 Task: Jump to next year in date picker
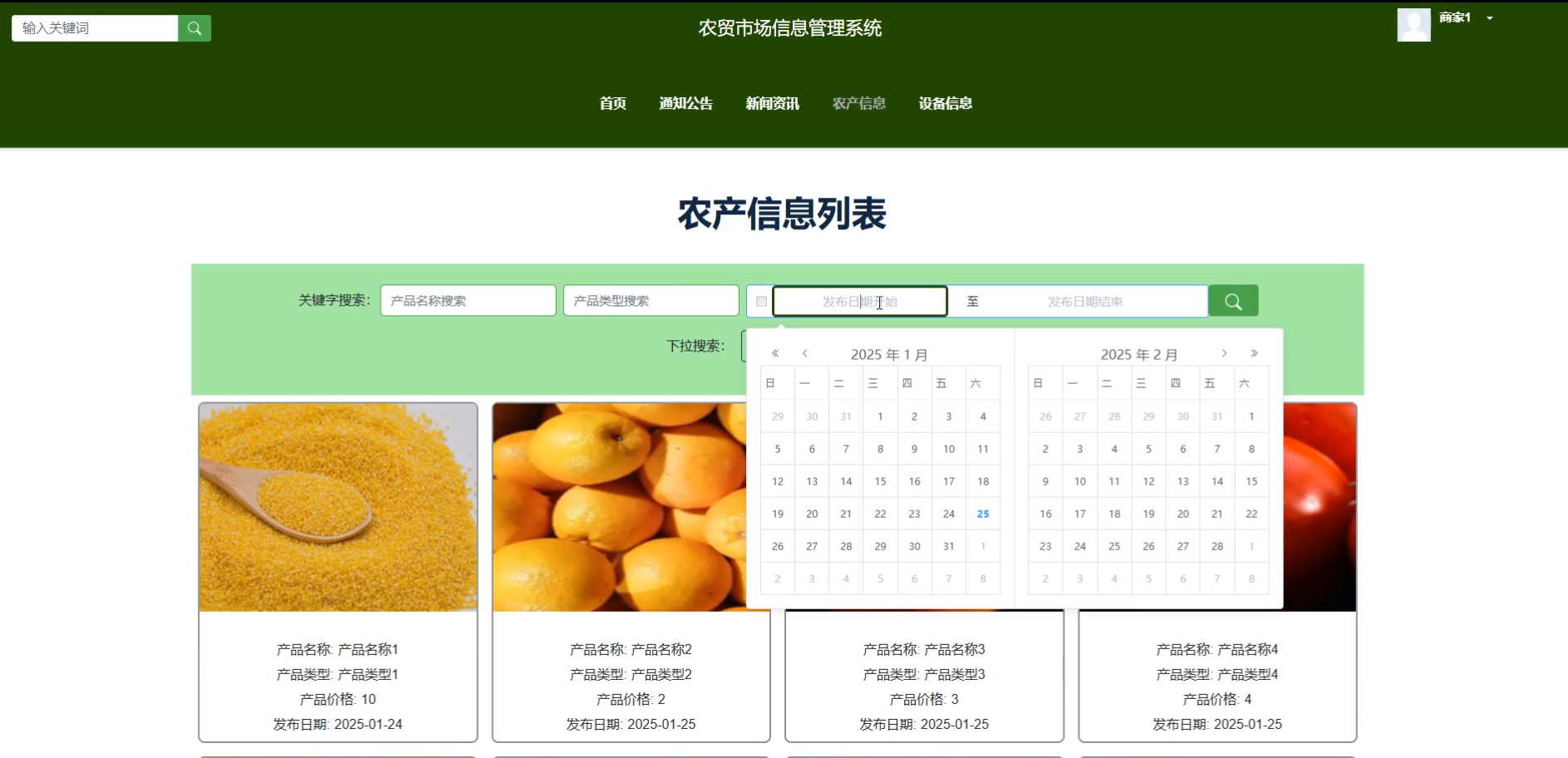click(x=1254, y=354)
